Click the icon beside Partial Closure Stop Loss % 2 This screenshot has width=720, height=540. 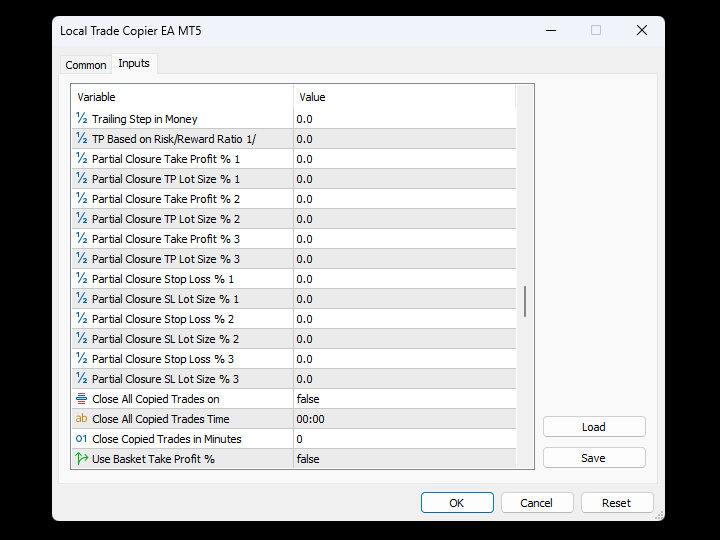coord(82,318)
